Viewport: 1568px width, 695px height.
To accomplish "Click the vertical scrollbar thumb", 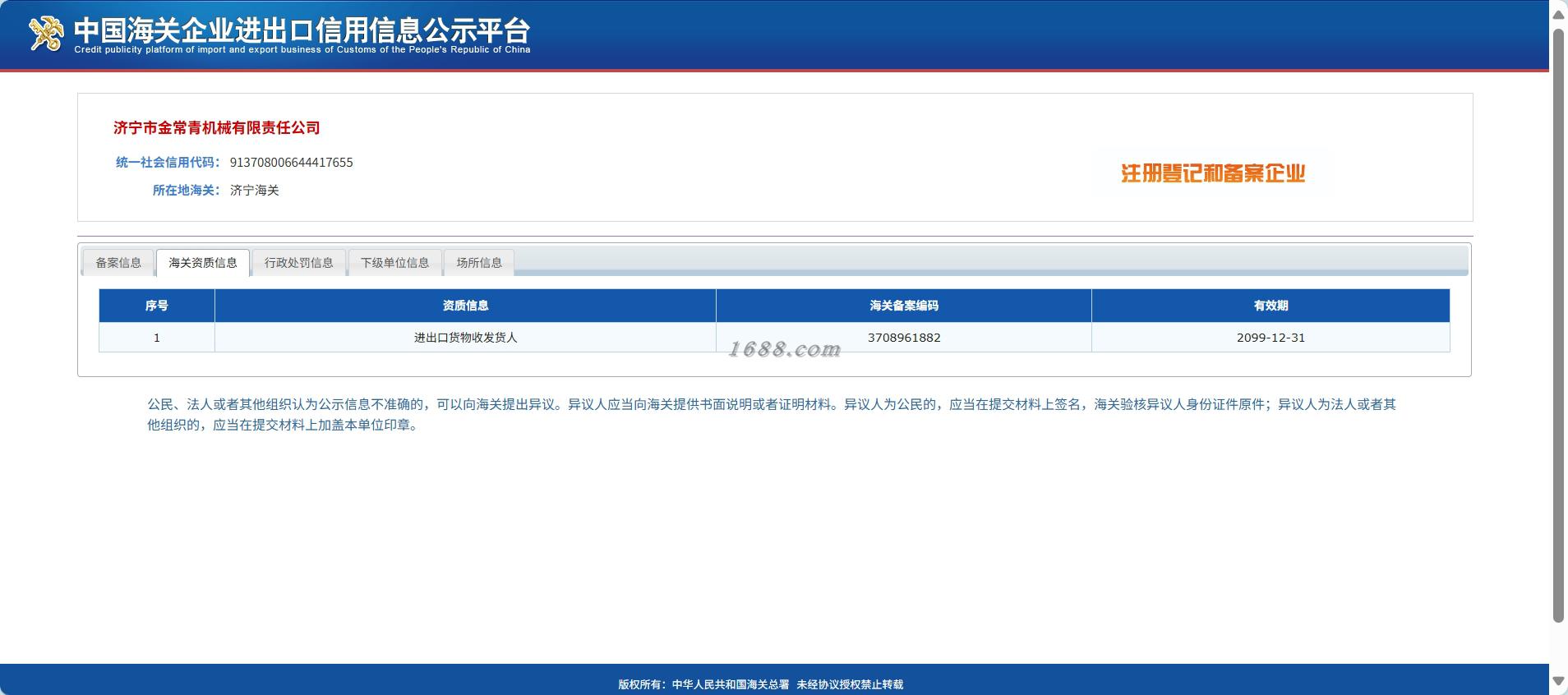I will (x=1558, y=326).
